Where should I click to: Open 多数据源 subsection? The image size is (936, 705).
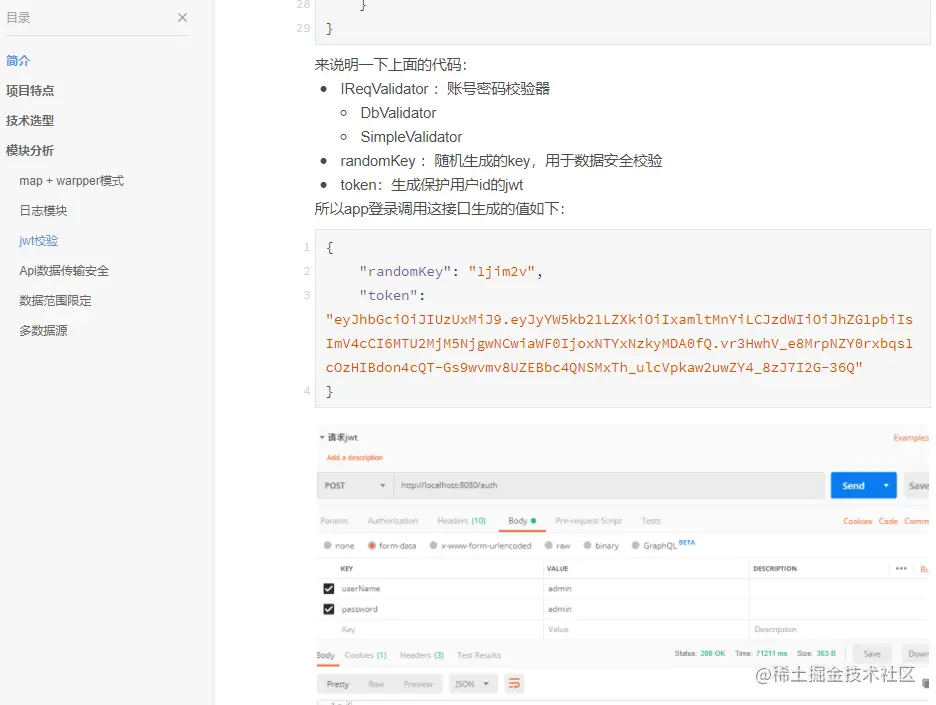click(x=43, y=330)
